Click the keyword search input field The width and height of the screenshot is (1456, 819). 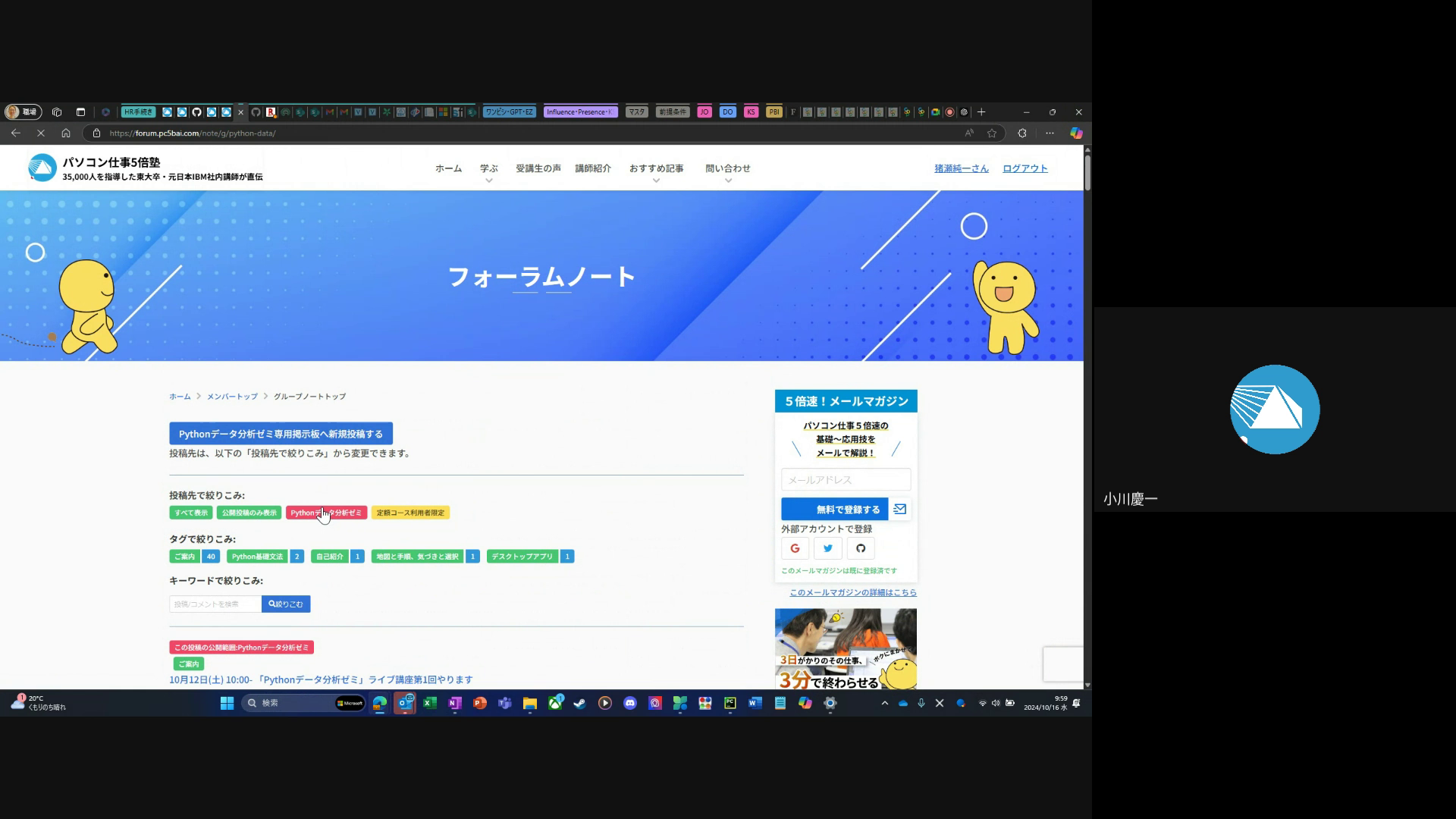point(215,604)
